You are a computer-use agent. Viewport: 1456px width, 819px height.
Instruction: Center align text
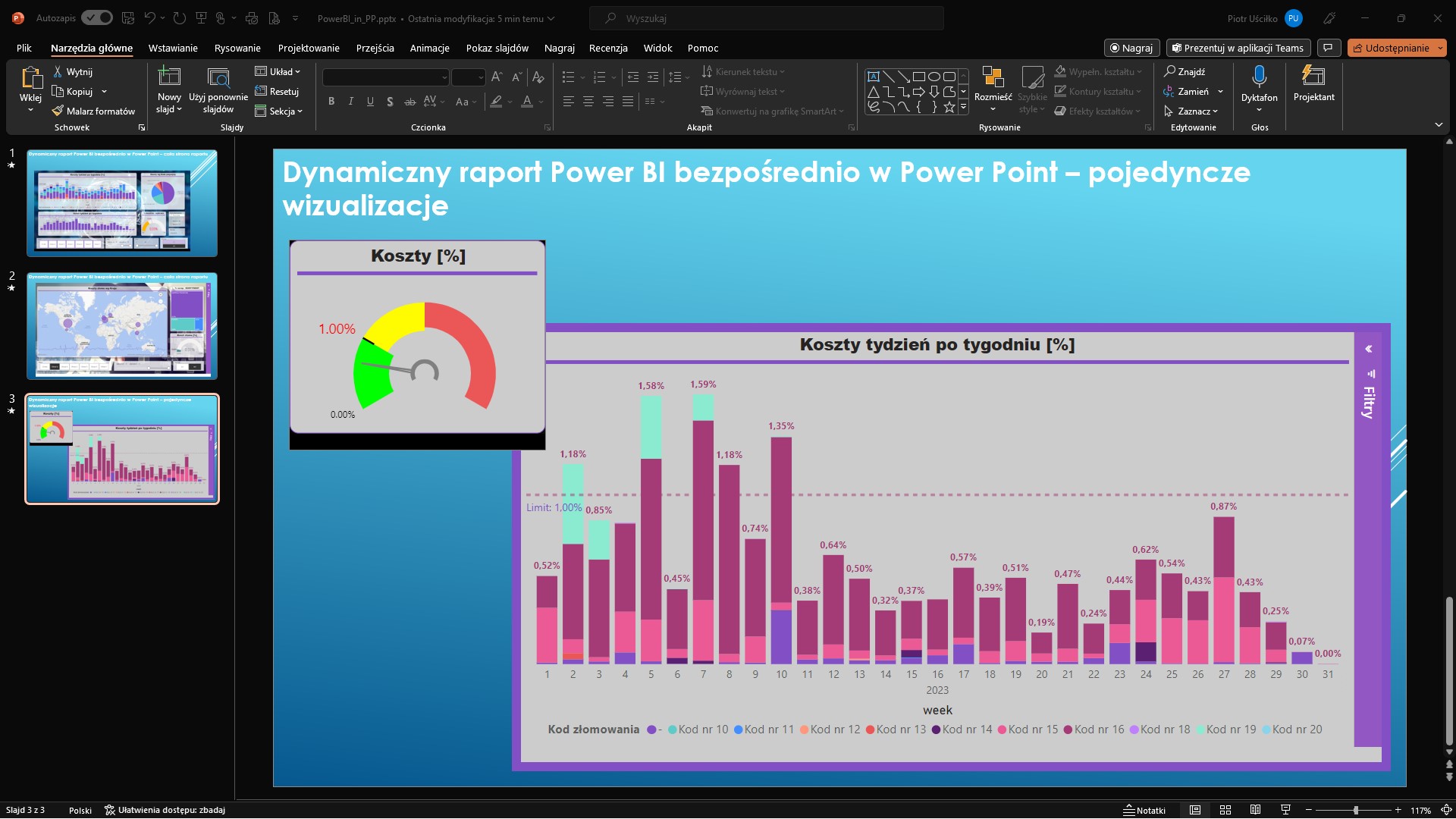(588, 101)
